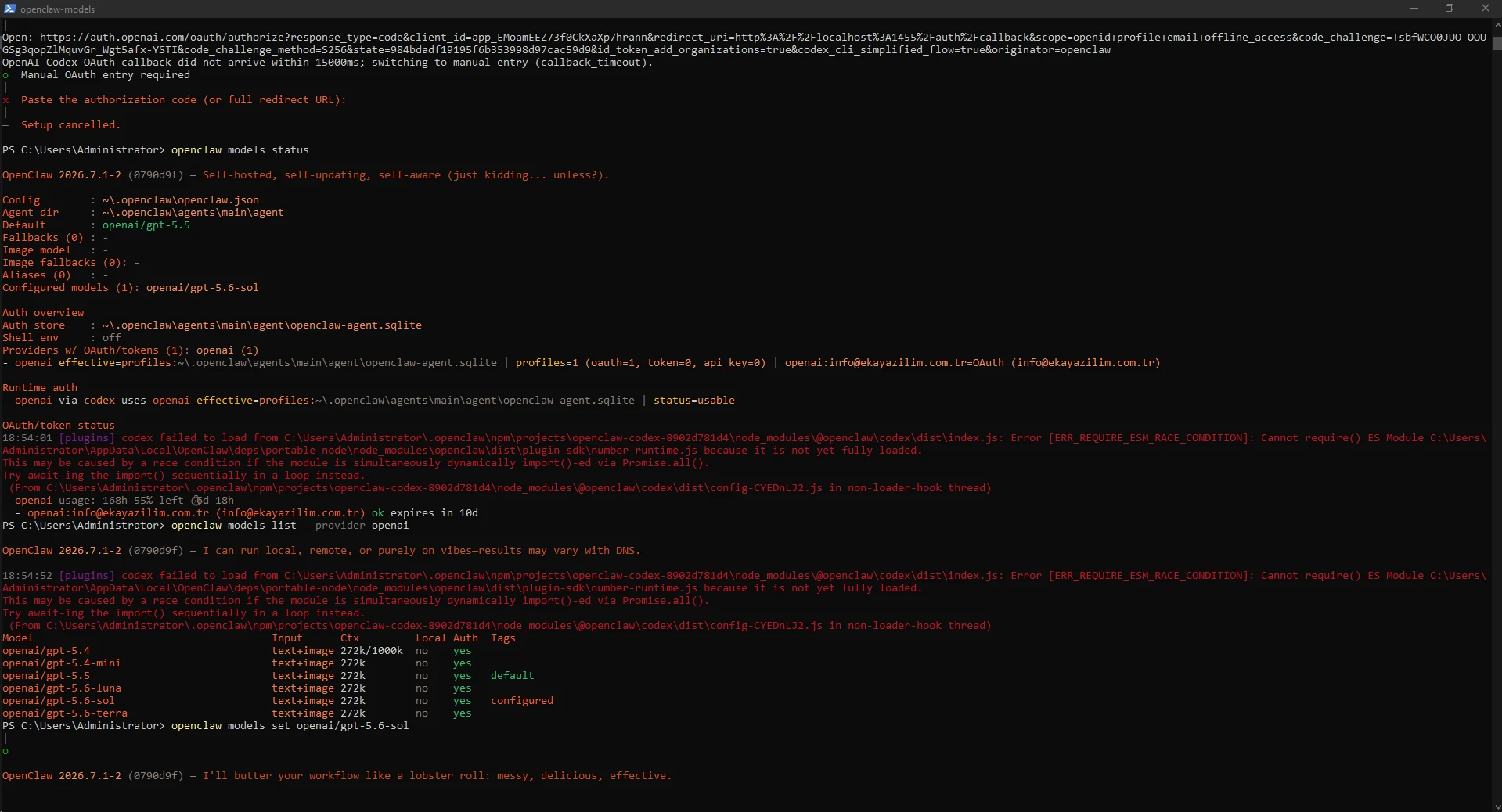Click the "lobster roll" tagline line
The height and width of the screenshot is (812, 1502).
point(437,776)
